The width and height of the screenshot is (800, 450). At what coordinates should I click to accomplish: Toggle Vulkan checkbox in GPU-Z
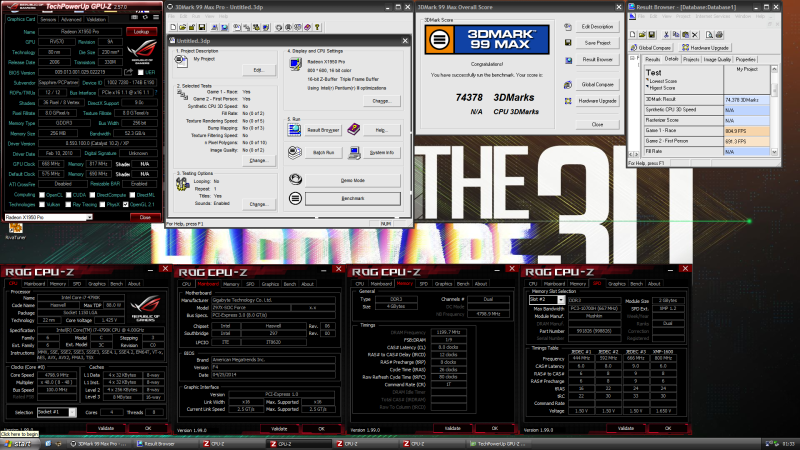click(x=42, y=205)
